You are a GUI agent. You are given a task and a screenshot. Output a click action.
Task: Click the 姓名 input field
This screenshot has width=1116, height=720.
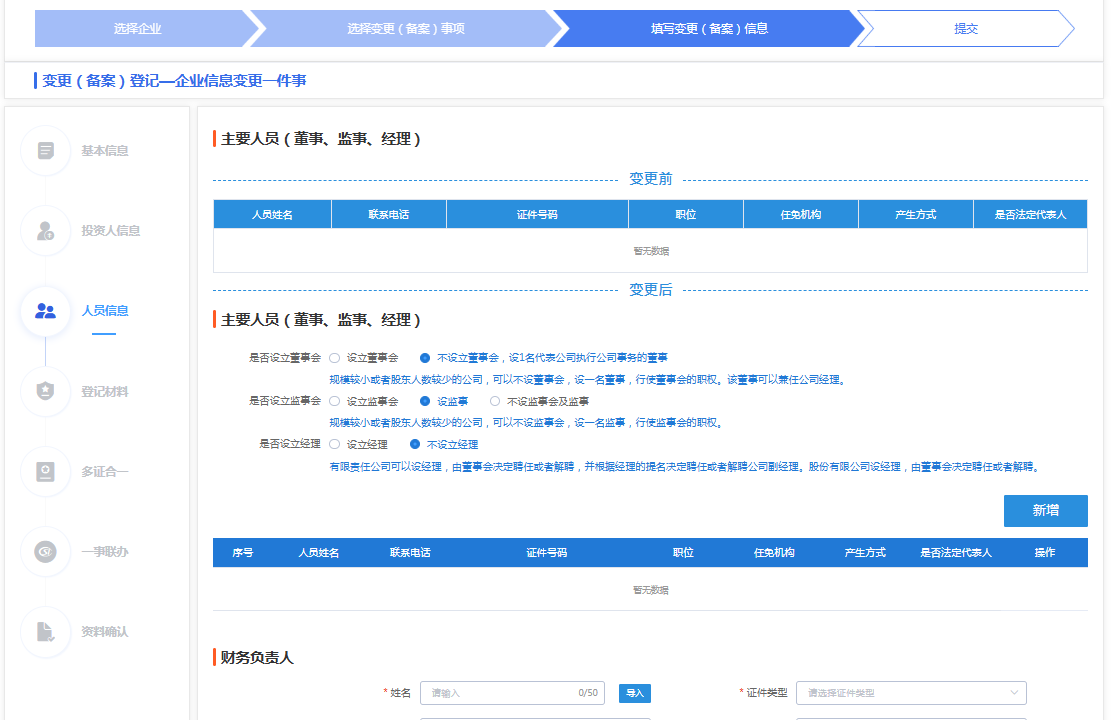pyautogui.click(x=500, y=693)
